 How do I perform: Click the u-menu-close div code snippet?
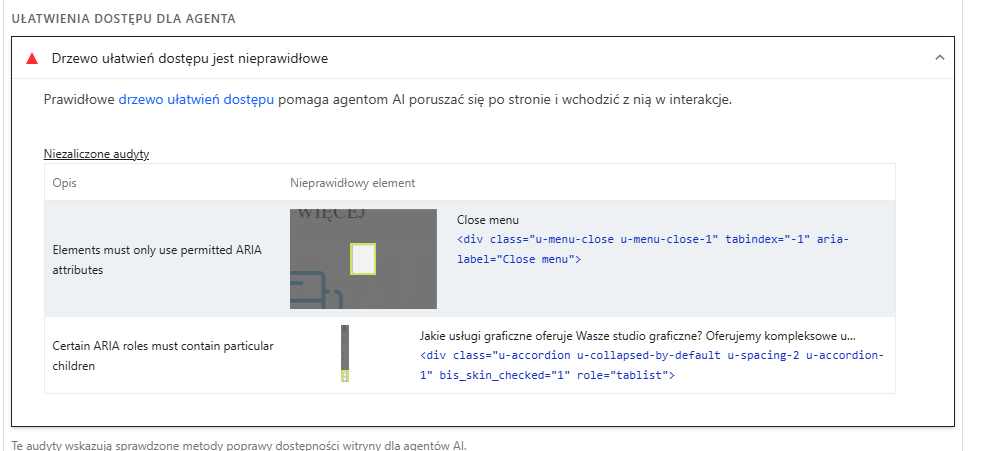point(653,249)
